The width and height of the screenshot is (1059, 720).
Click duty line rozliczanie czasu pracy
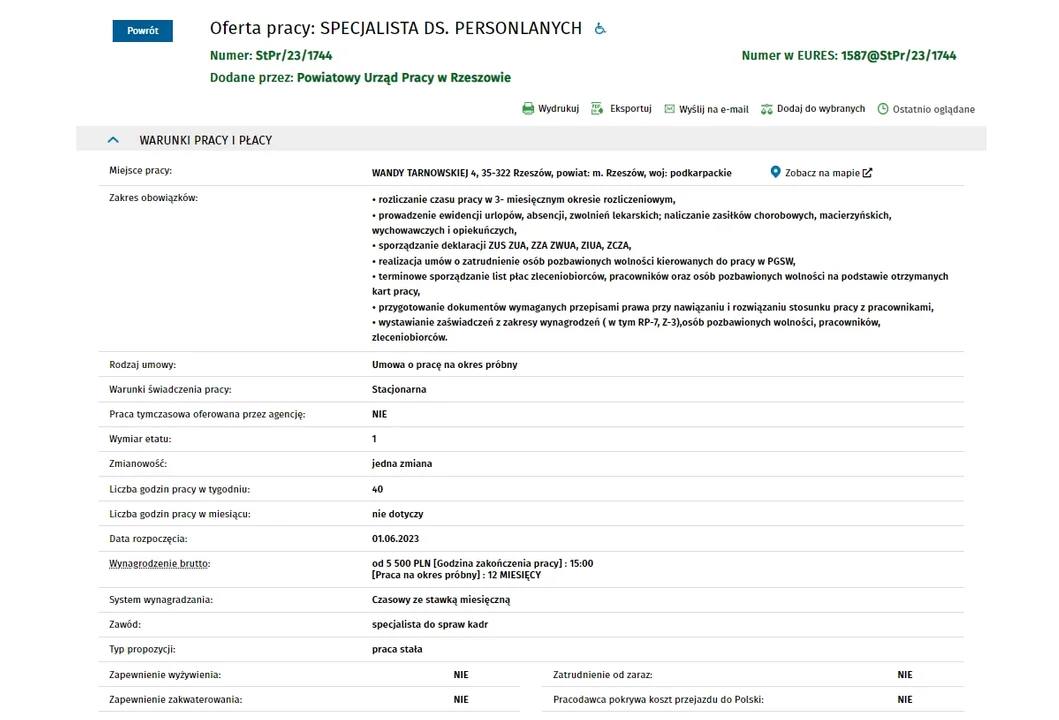[x=523, y=200]
